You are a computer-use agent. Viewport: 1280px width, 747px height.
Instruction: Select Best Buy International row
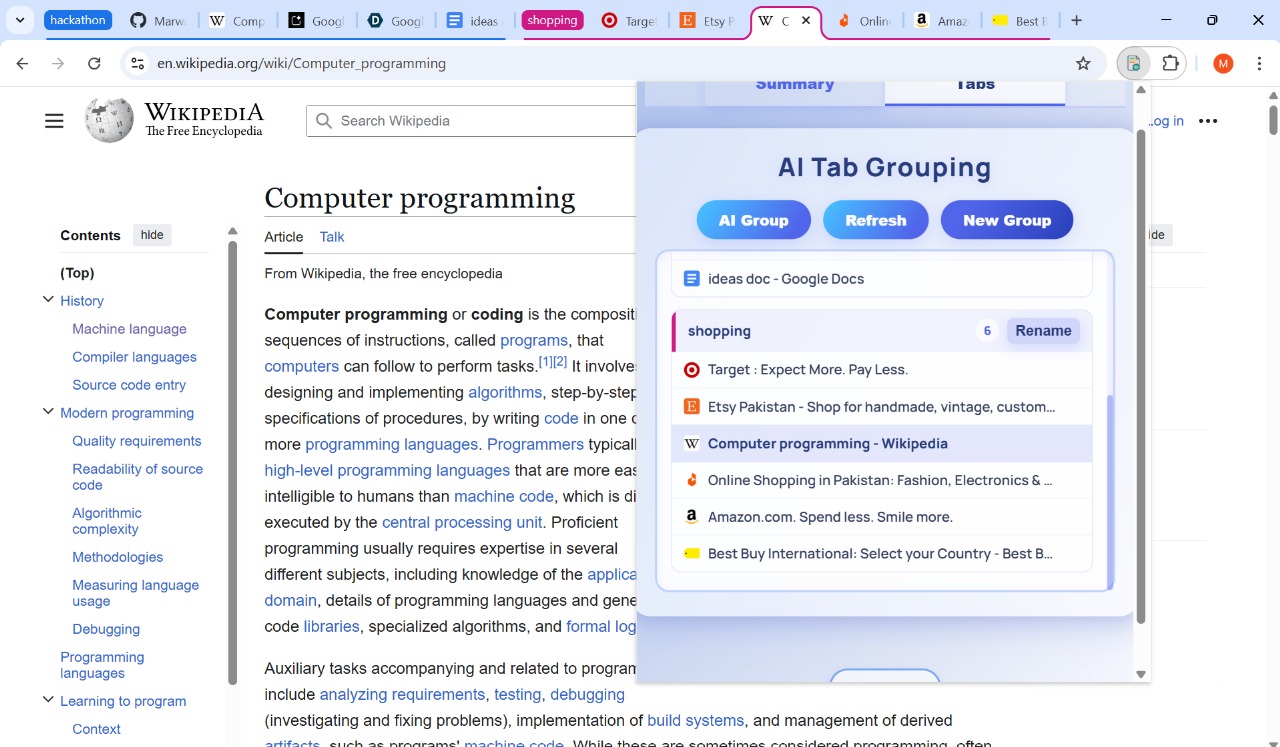click(x=882, y=553)
